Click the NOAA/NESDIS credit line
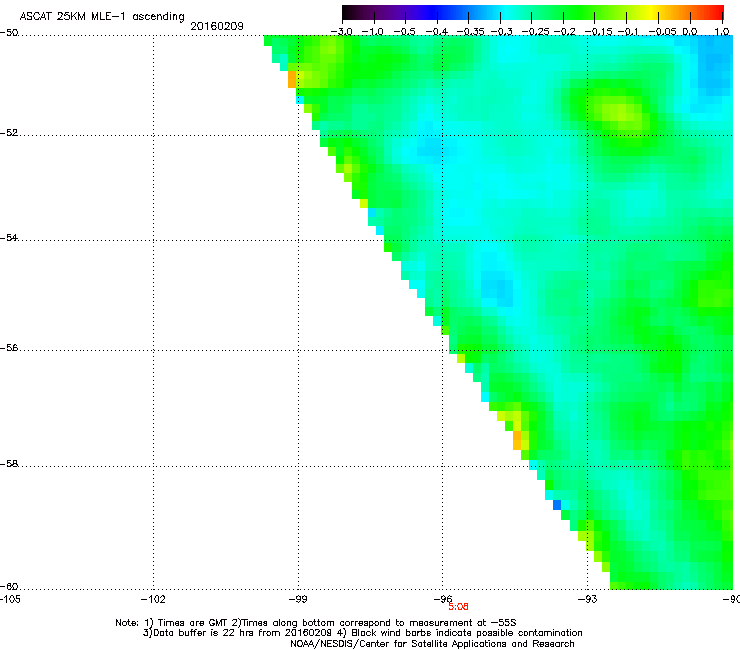The image size is (740, 650). click(x=432, y=644)
